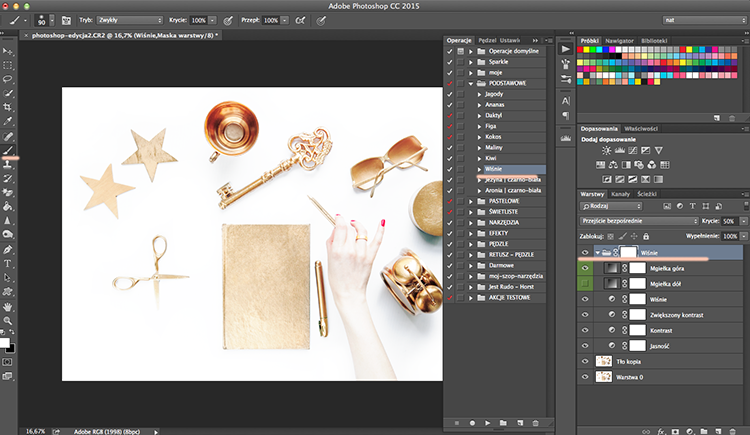Play the selected action in Operacje panel
This screenshot has width=750, height=435.
tap(487, 423)
